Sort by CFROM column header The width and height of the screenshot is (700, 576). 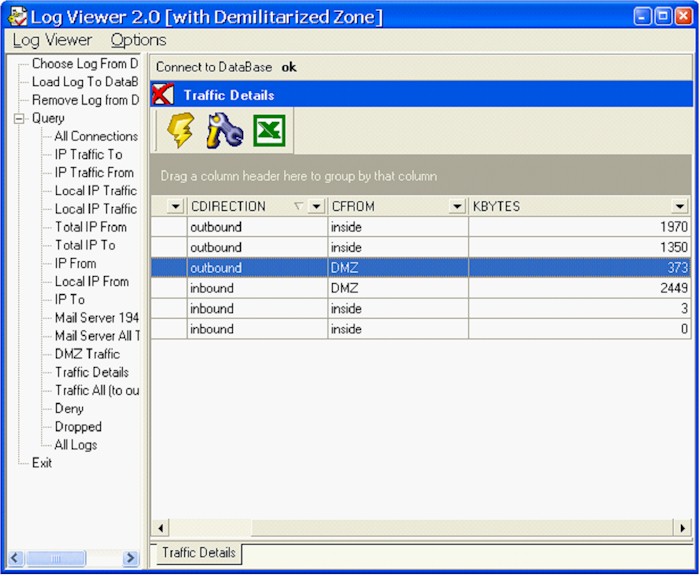click(x=353, y=206)
